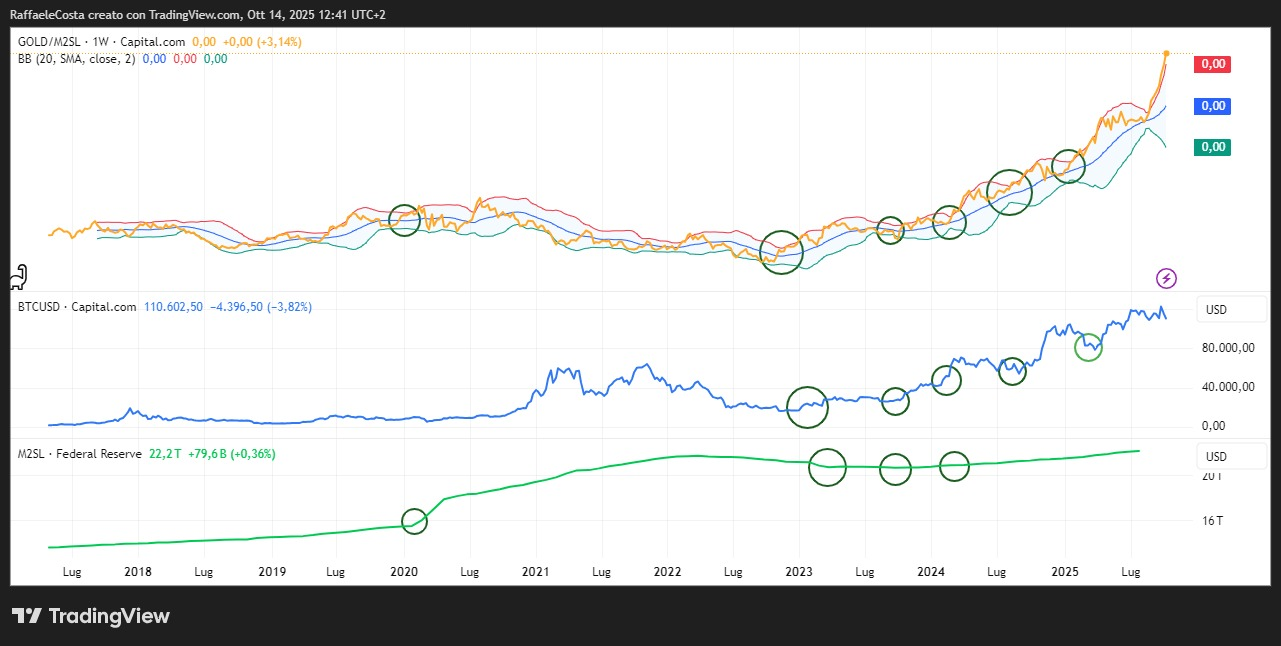Open the USD currency selector in M2SL pane
This screenshot has width=1281, height=646.
(1216, 457)
